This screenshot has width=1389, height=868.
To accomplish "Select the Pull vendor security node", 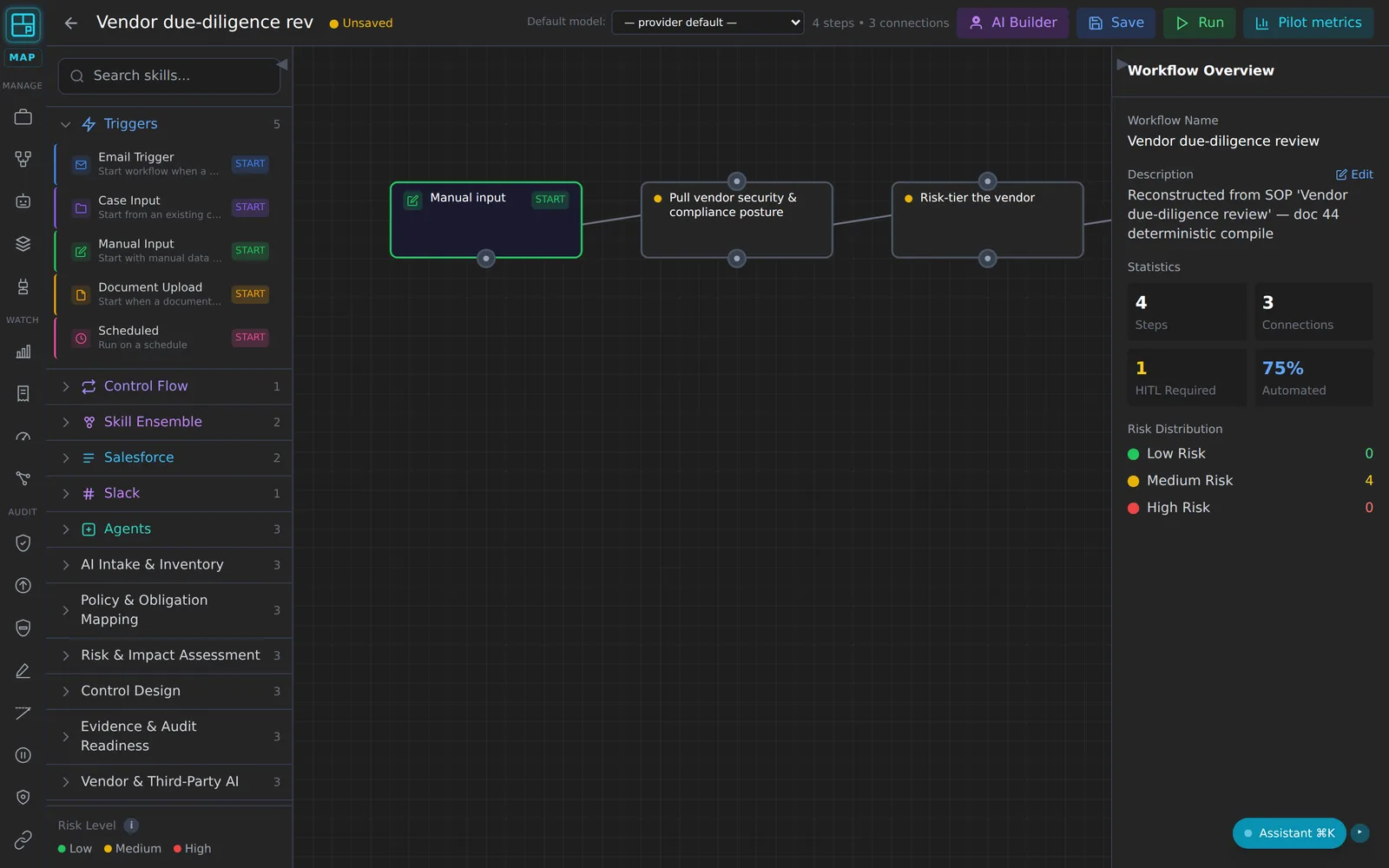I will [737, 220].
